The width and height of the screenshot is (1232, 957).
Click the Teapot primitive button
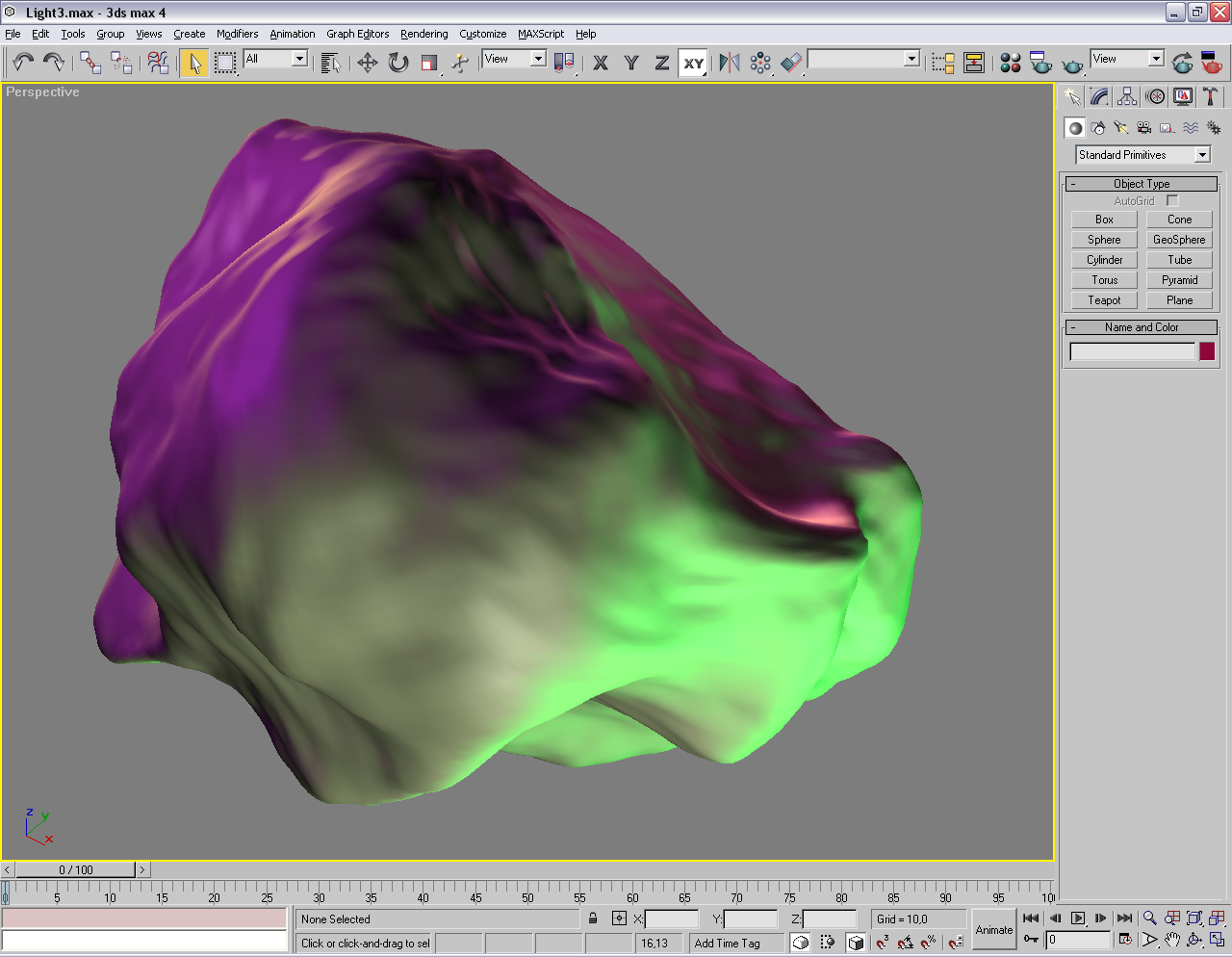(x=1104, y=300)
